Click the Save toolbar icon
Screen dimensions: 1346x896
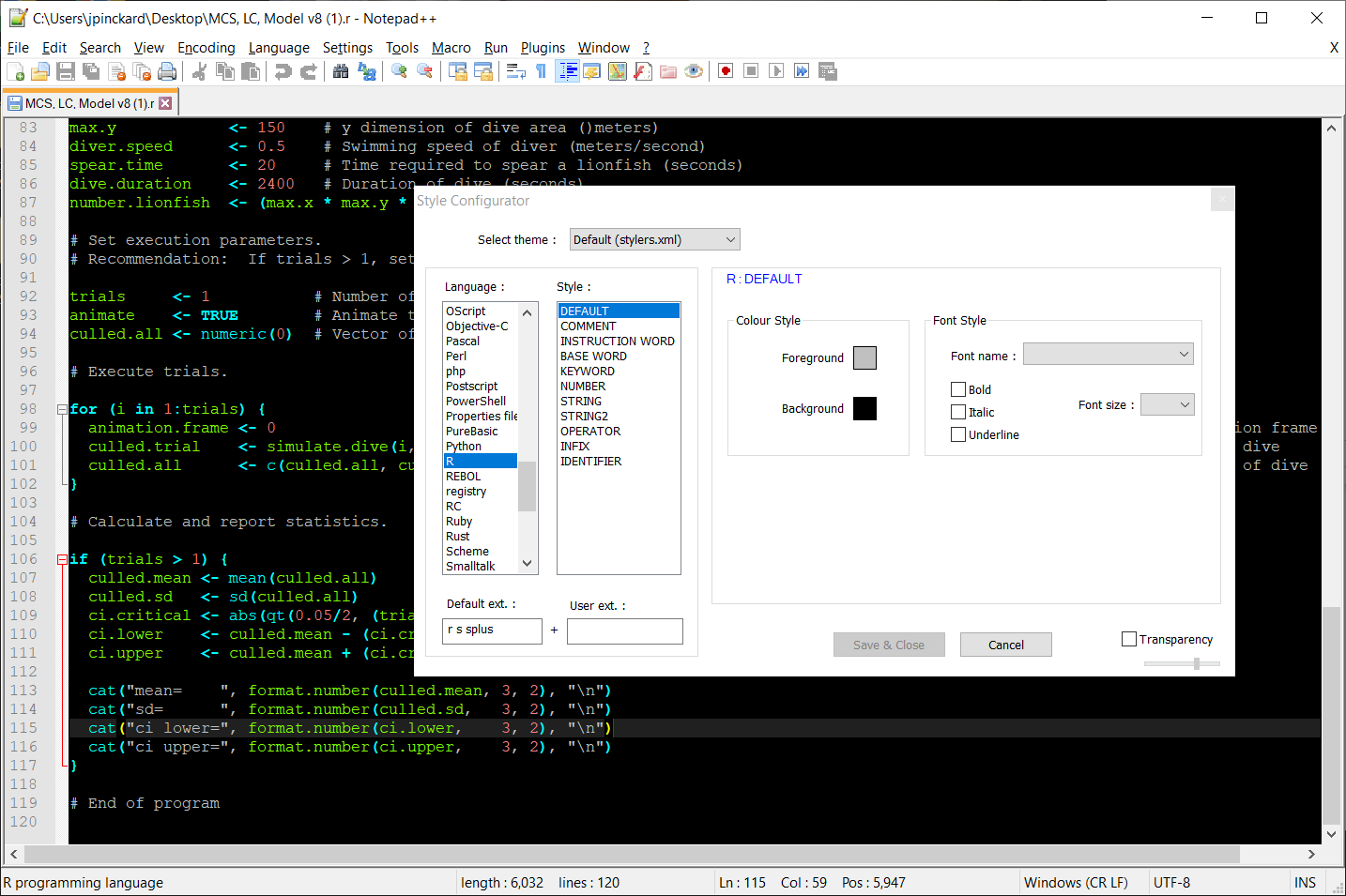pos(66,71)
